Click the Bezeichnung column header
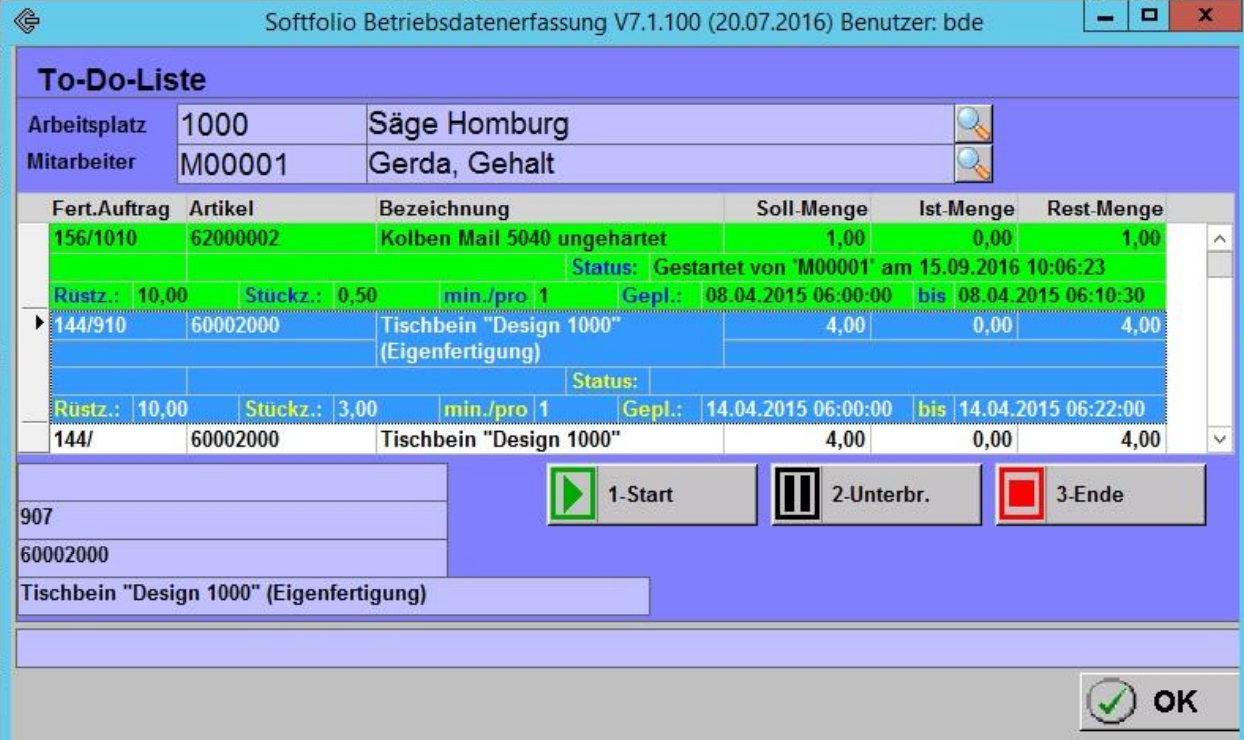 (x=444, y=209)
